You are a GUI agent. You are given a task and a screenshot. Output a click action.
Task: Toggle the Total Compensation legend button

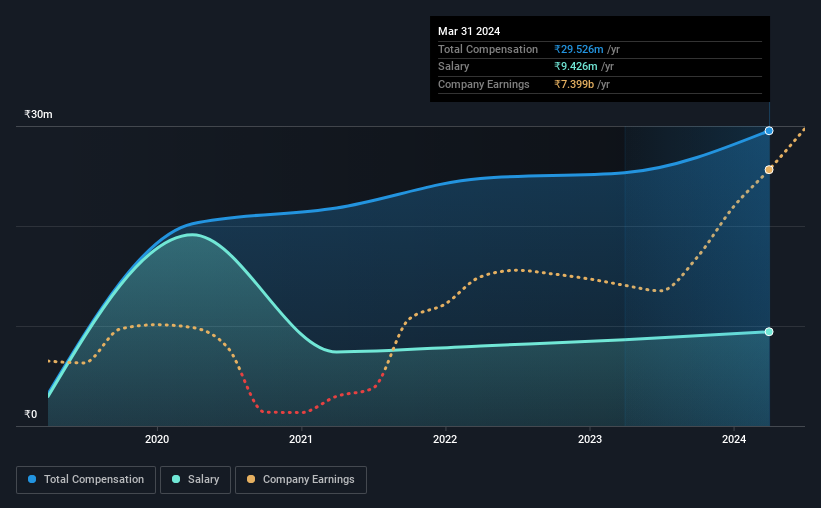[86, 480]
